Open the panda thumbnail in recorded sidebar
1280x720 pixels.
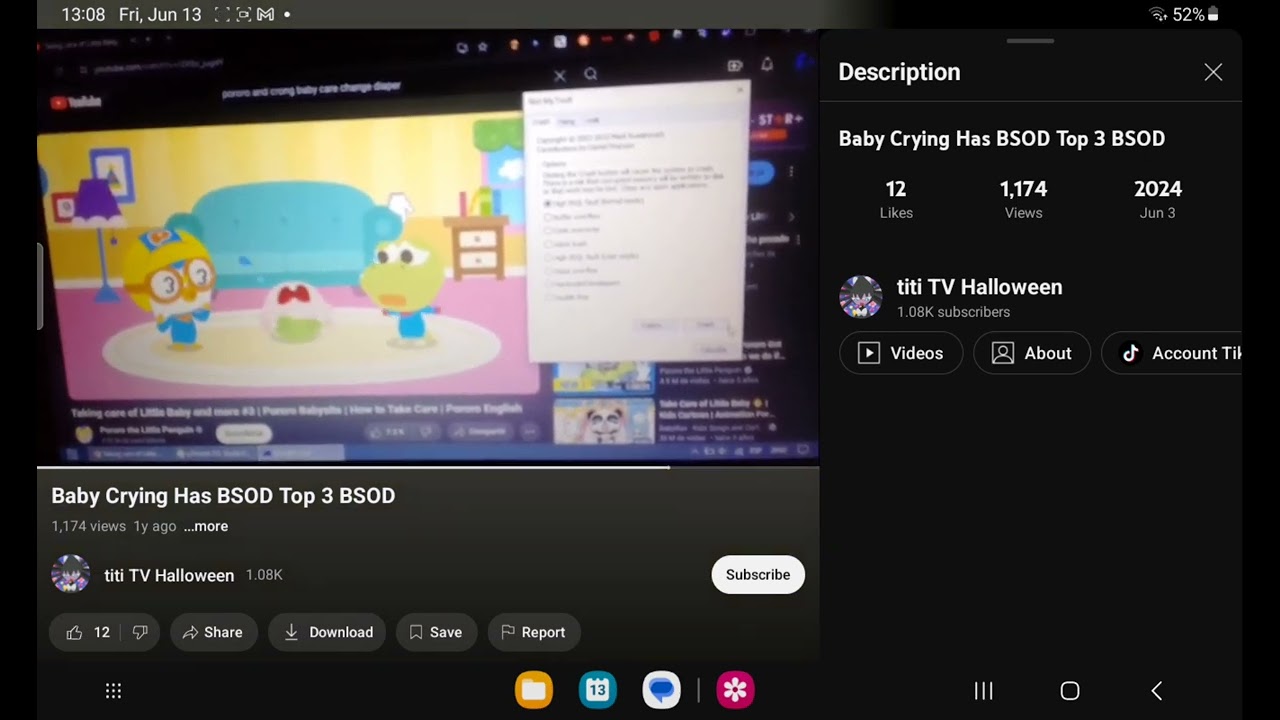[603, 421]
